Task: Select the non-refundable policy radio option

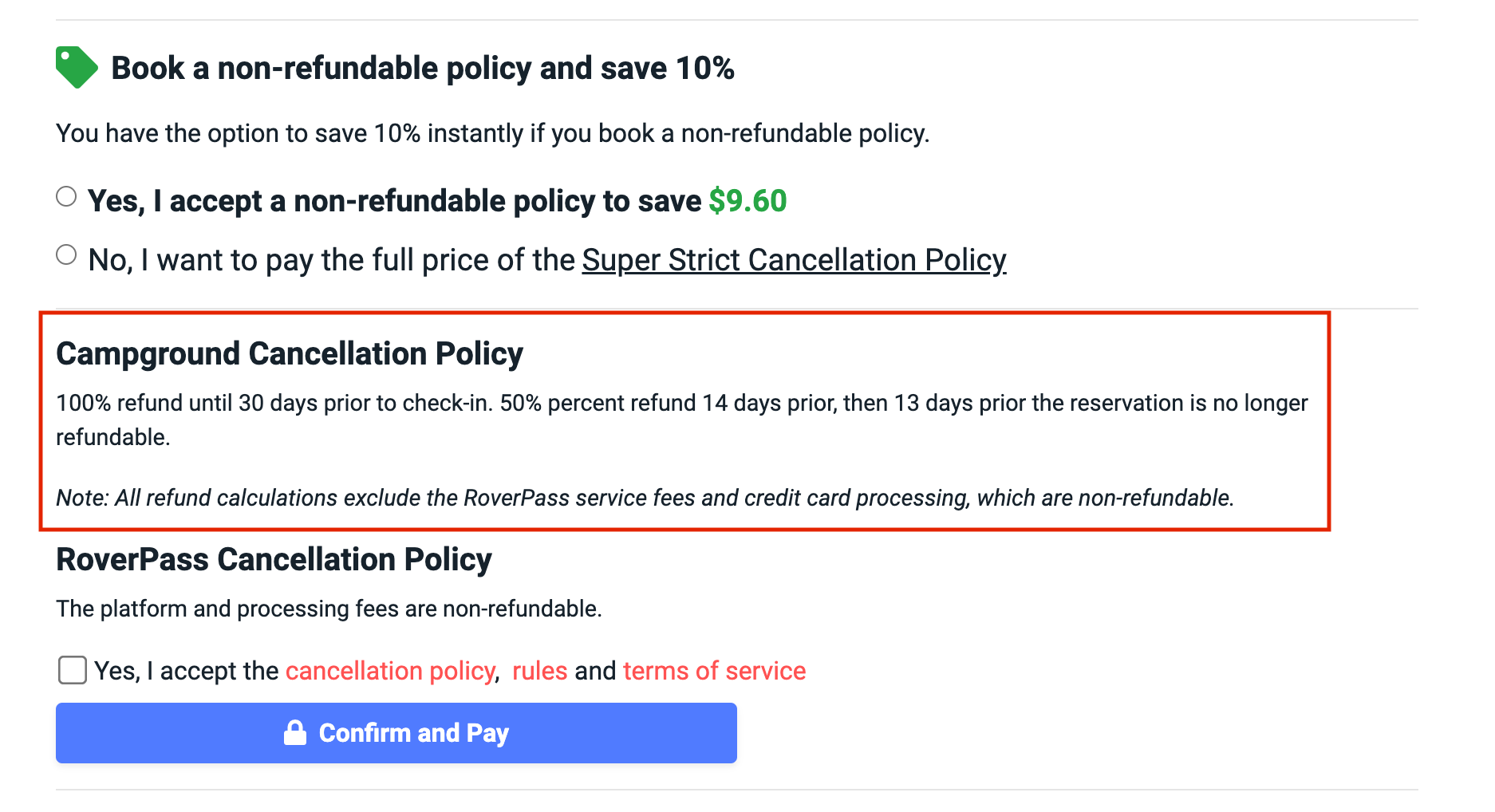Action: [66, 196]
